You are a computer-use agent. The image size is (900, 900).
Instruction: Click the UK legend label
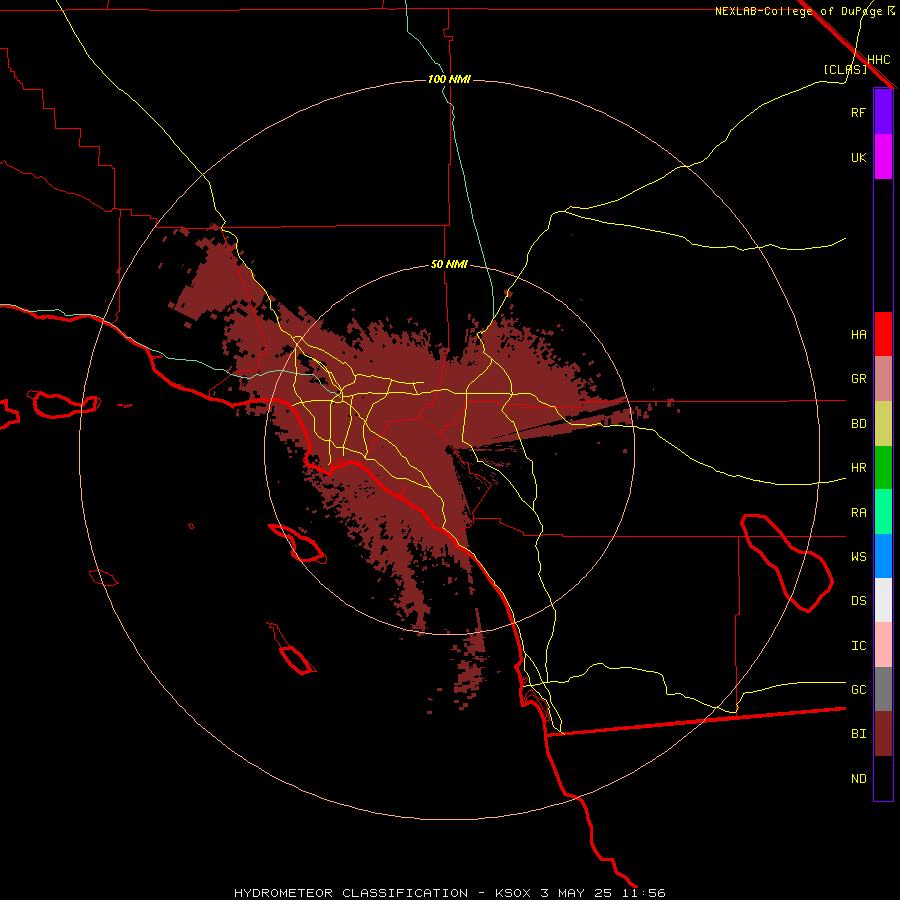coord(858,157)
